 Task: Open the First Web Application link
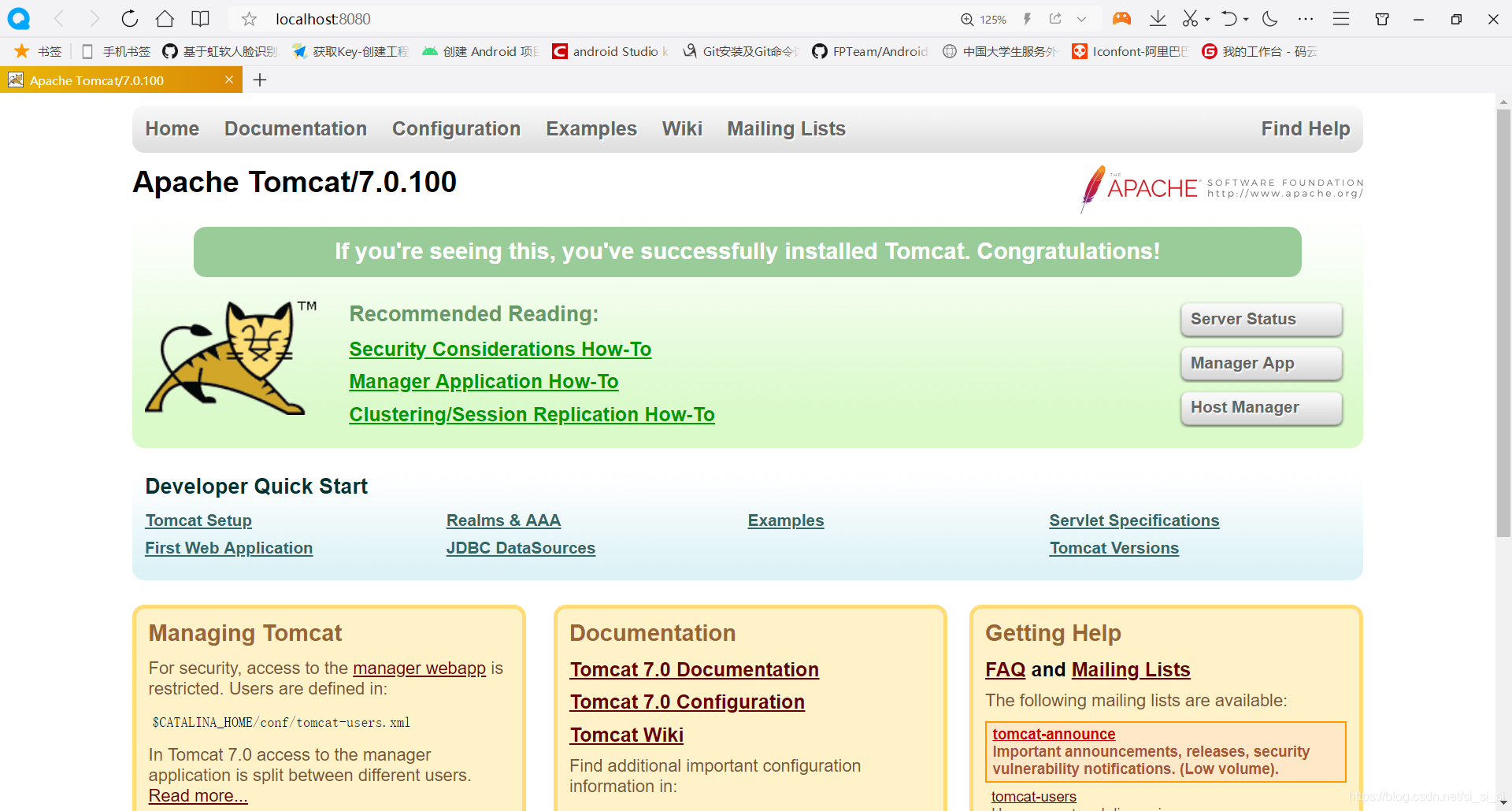pos(228,548)
